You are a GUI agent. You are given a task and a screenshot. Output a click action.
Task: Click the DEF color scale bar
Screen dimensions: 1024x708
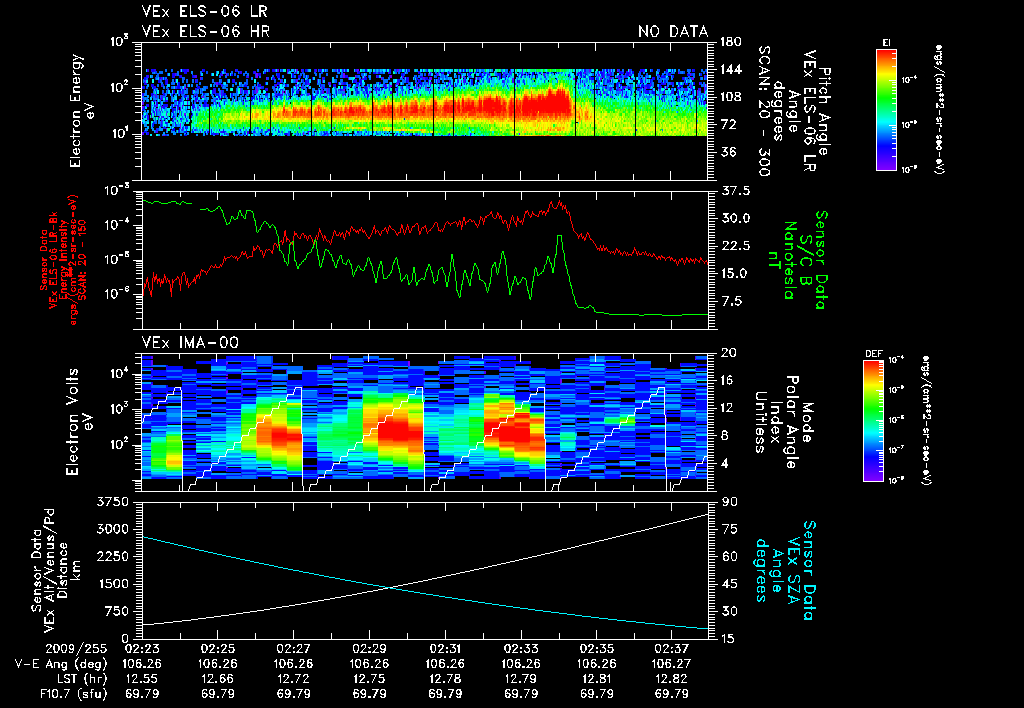(874, 421)
